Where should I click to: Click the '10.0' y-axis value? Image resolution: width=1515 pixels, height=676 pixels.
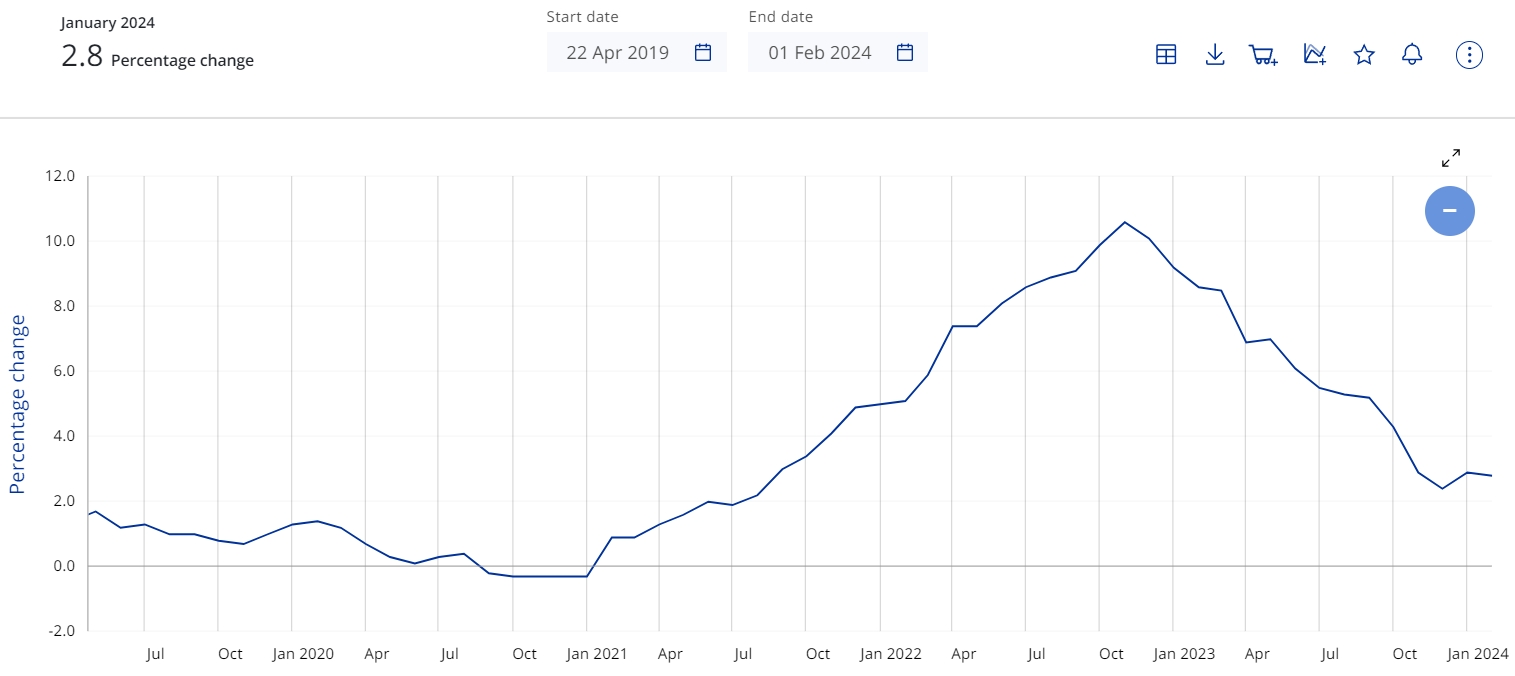point(61,242)
